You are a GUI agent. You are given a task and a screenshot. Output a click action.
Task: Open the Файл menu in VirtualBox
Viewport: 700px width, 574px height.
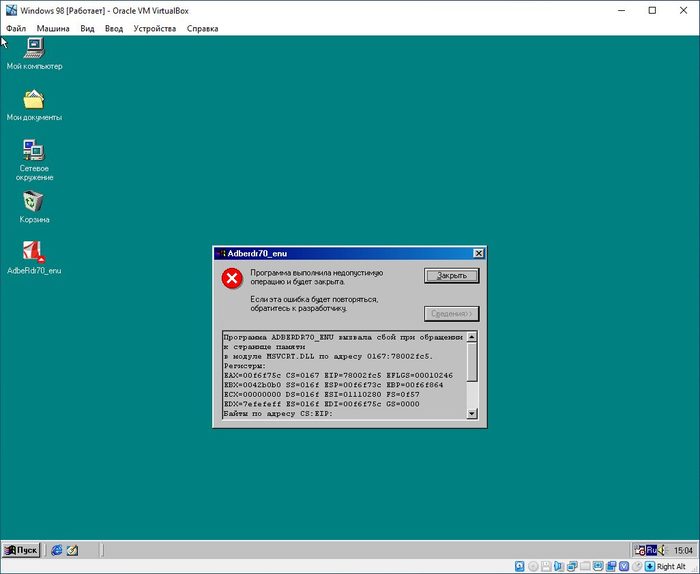coord(15,29)
